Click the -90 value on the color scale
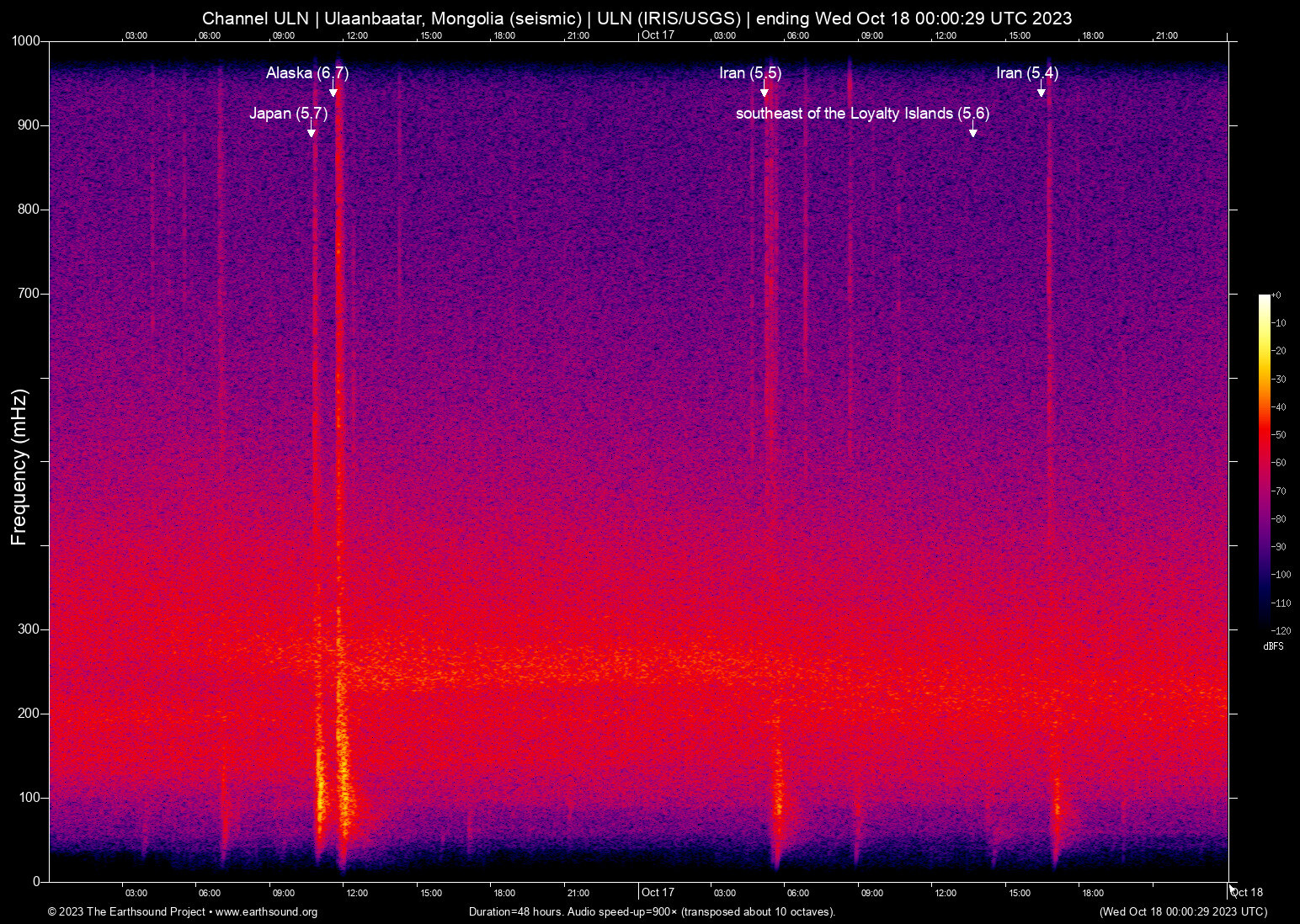The height and width of the screenshot is (924, 1300). click(1278, 547)
